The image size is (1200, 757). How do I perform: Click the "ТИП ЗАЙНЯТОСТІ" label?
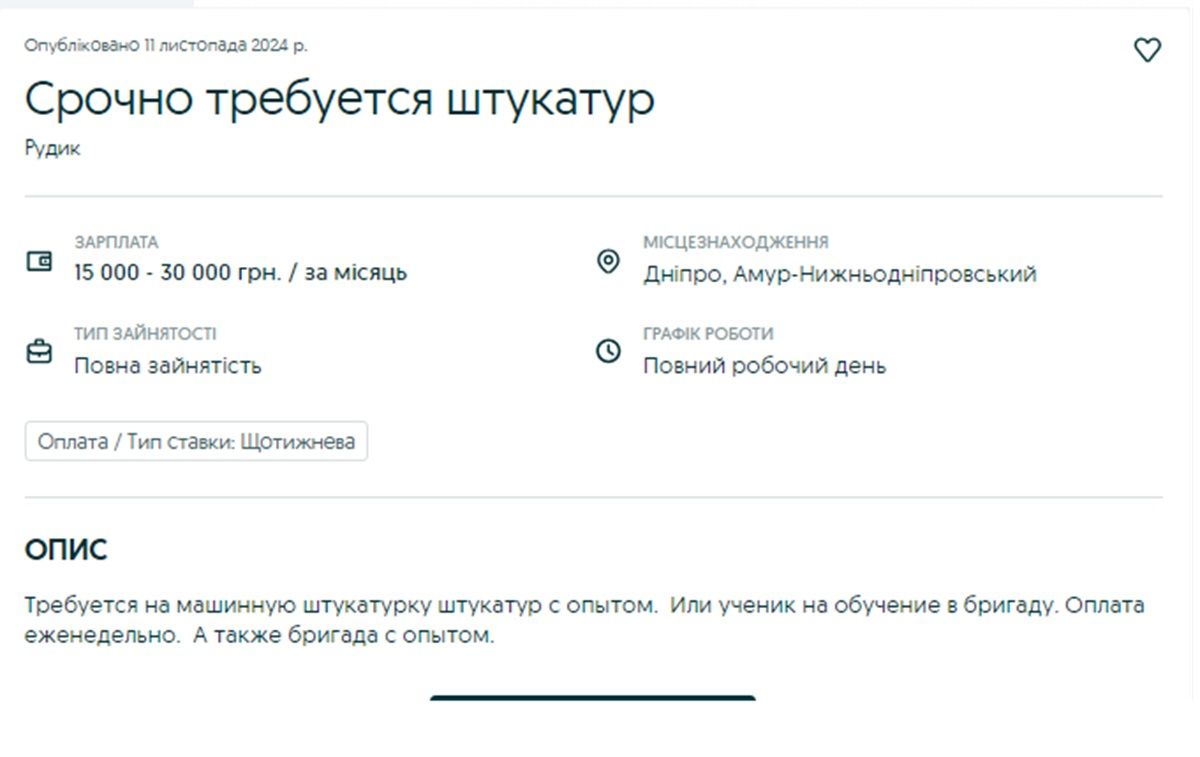[x=145, y=334]
